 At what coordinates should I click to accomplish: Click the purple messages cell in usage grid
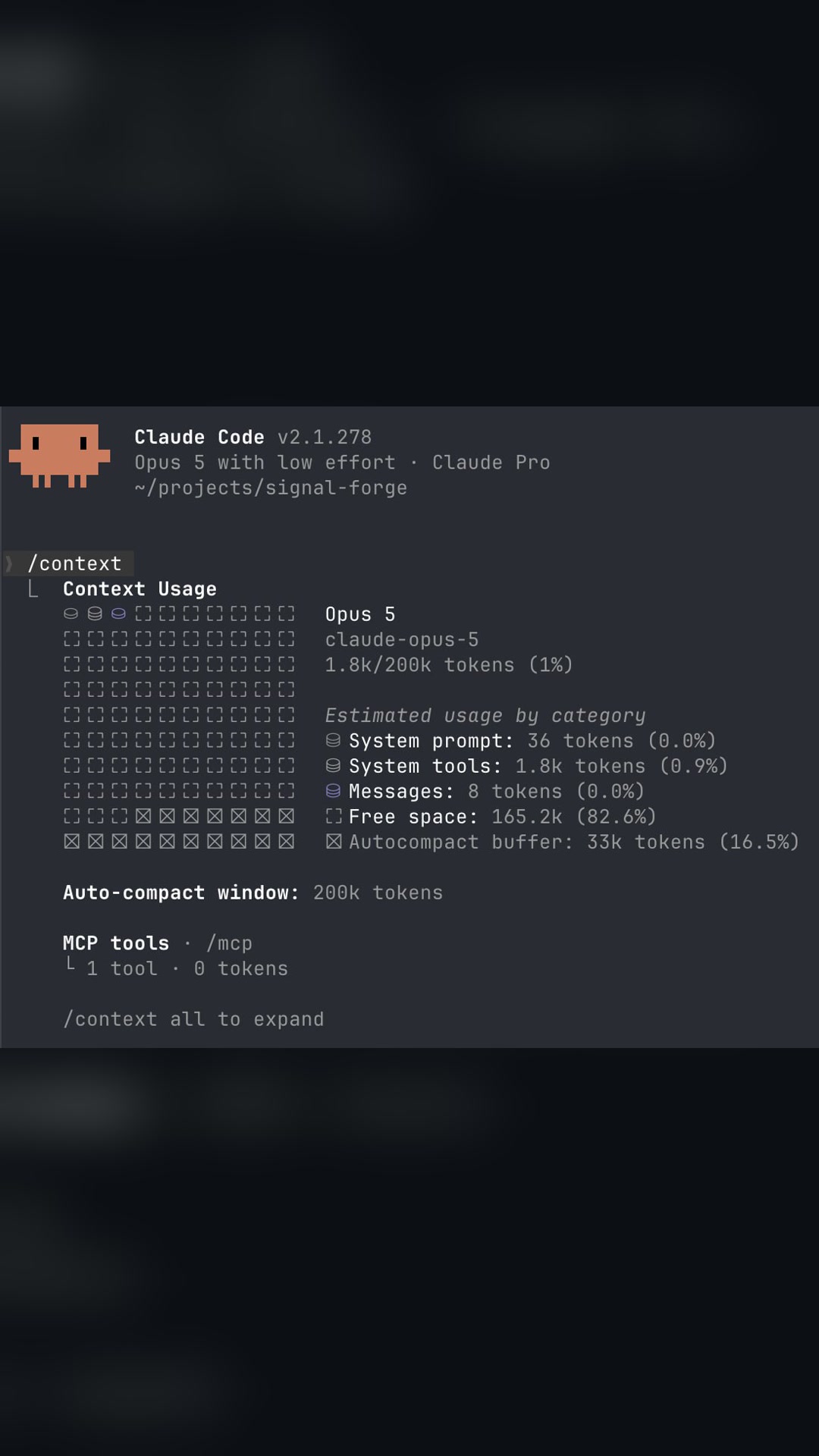pos(119,614)
